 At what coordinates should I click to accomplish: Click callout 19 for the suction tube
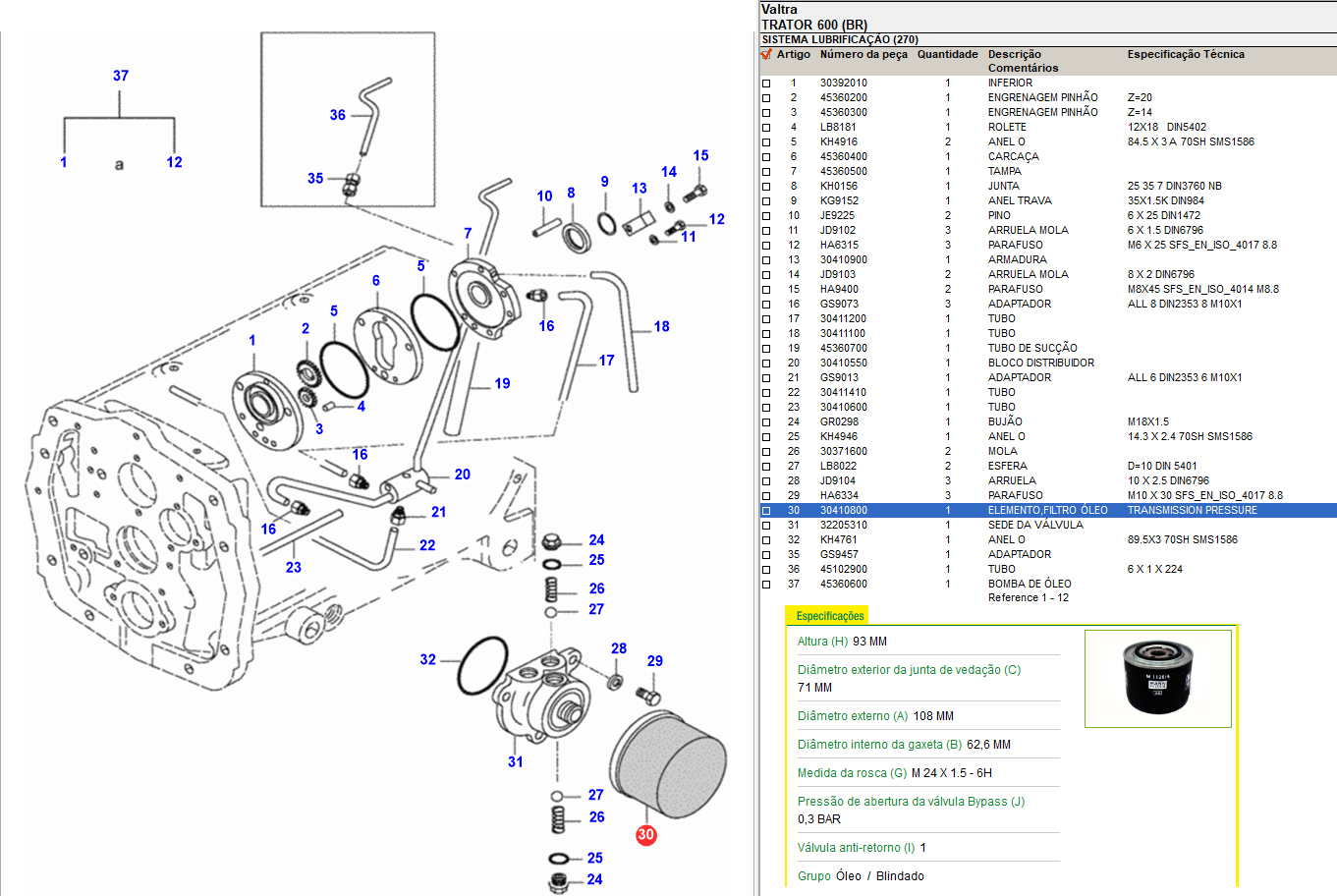point(502,383)
